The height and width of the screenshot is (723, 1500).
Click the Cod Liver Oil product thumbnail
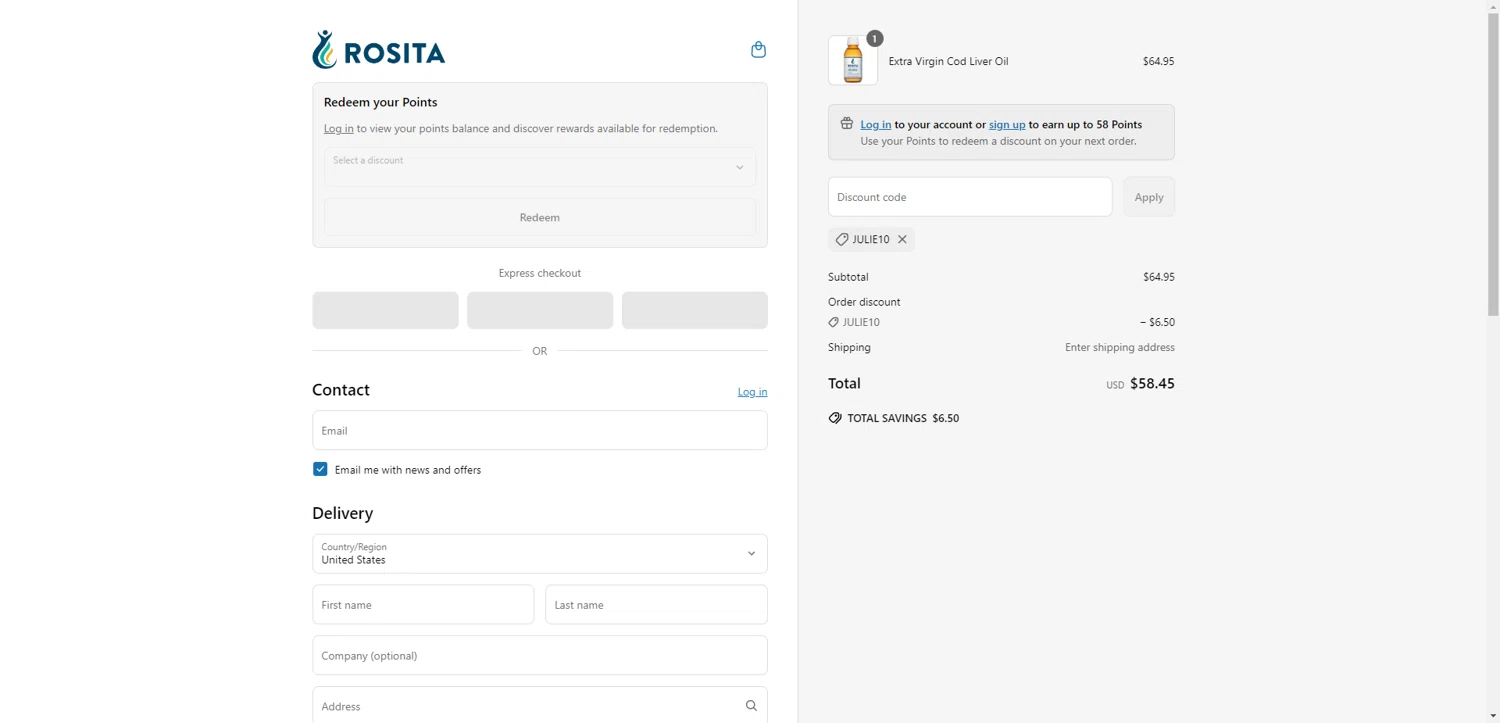tap(853, 61)
